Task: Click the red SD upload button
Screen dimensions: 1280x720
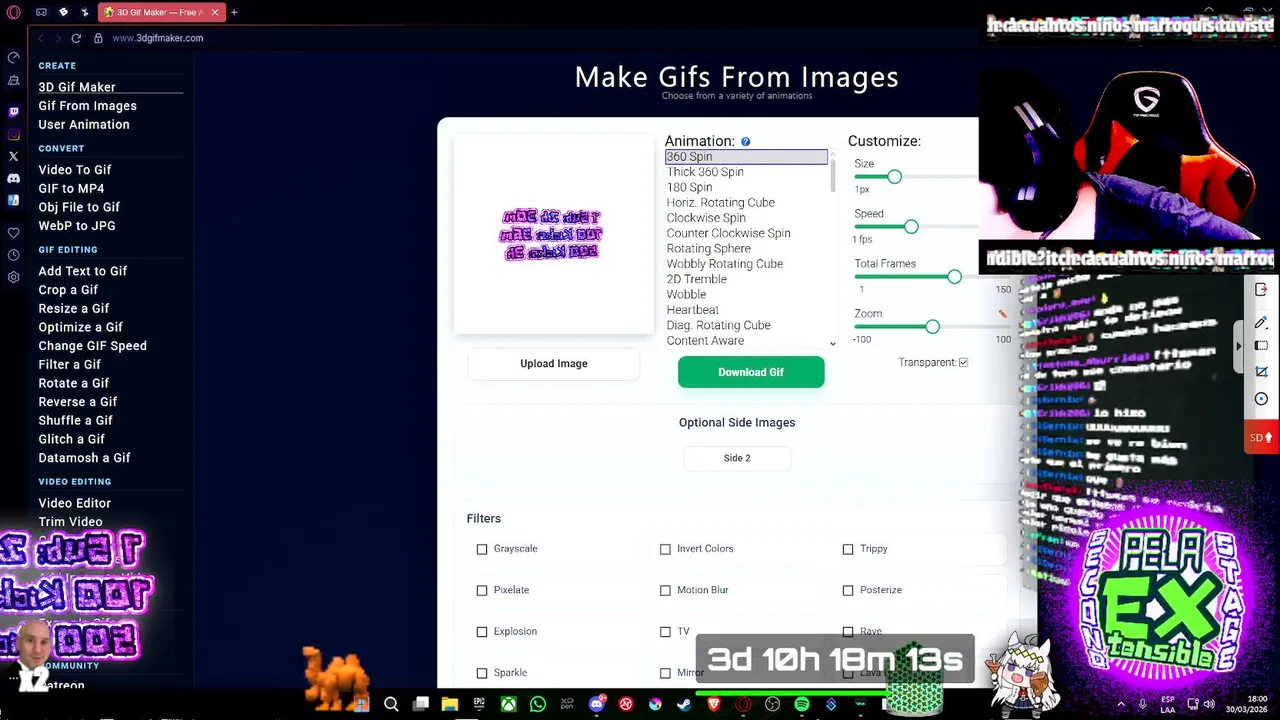Action: 1261,437
